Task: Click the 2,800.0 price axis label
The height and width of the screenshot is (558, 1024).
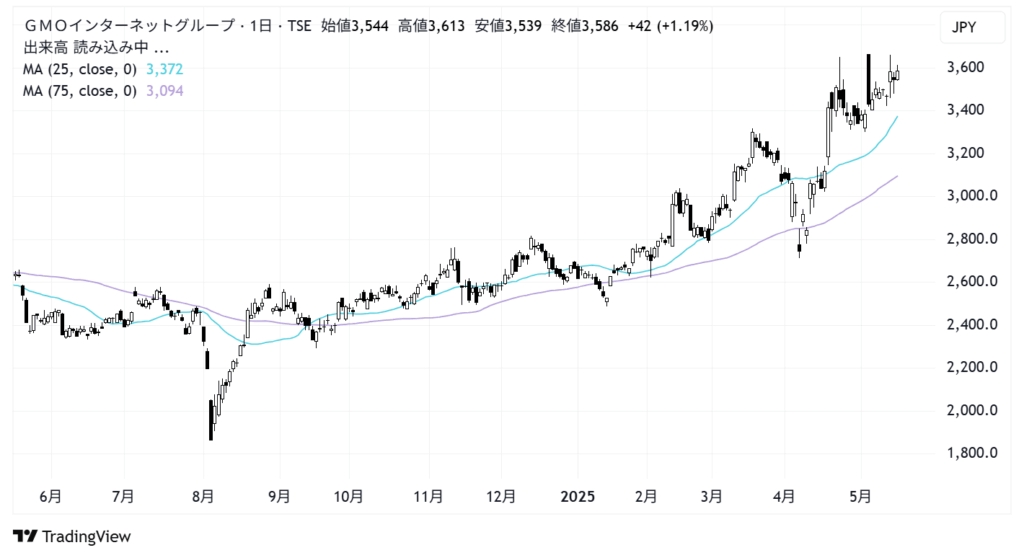Action: 972,238
